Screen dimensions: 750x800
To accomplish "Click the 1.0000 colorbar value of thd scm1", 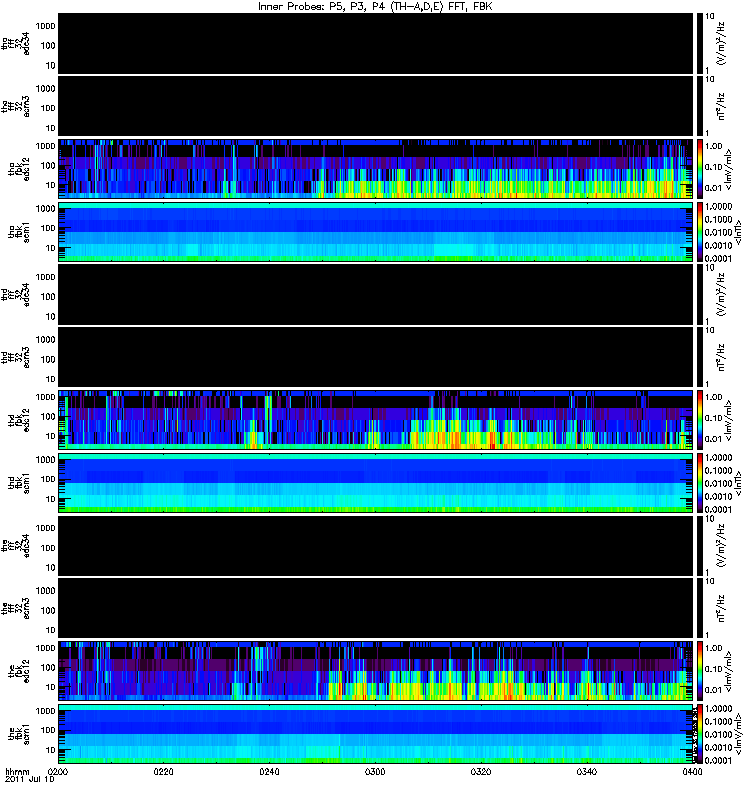I will click(718, 458).
